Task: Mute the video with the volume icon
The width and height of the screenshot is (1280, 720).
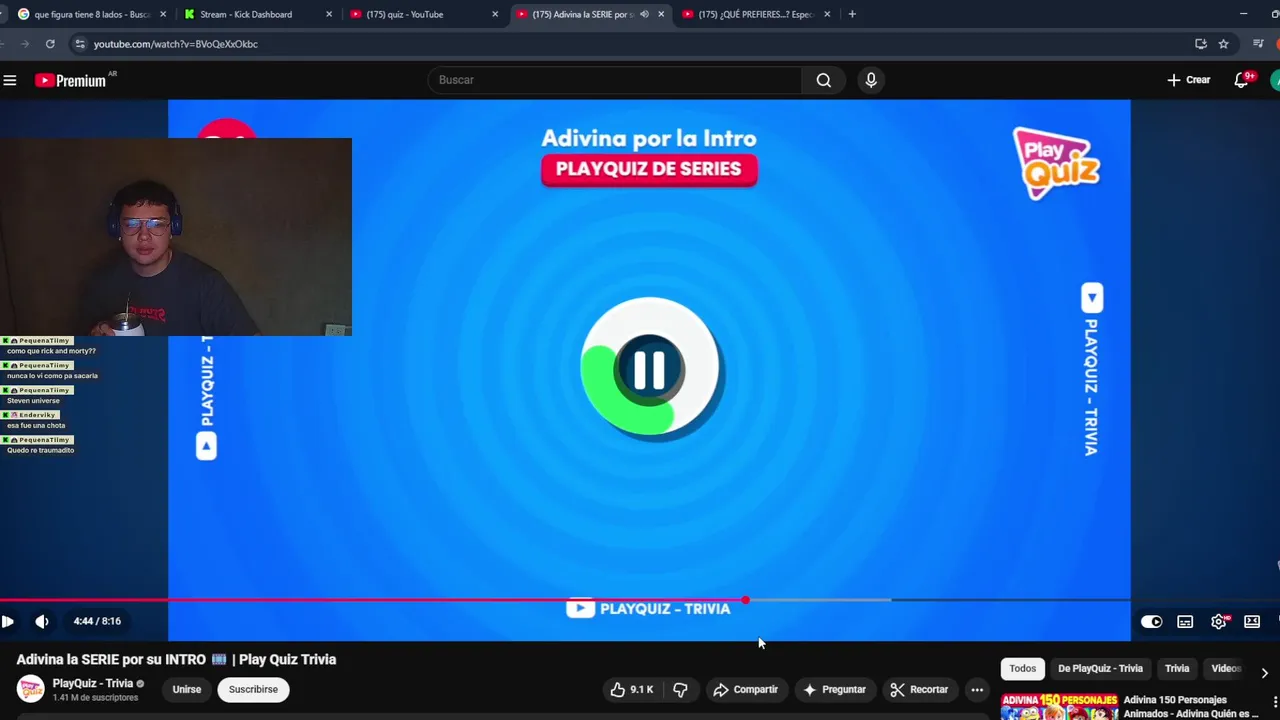Action: click(42, 621)
